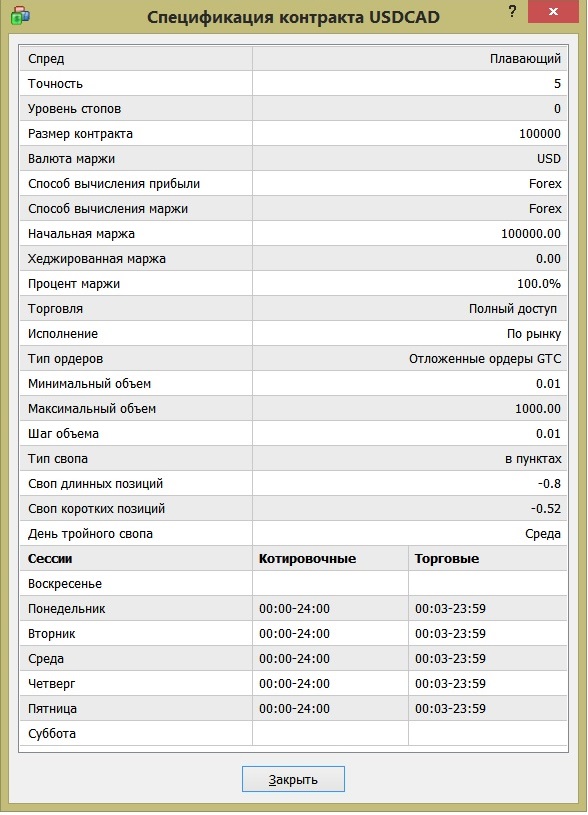Click the Уровень стопов row label
Image resolution: width=588 pixels, height=815 pixels.
tap(74, 109)
